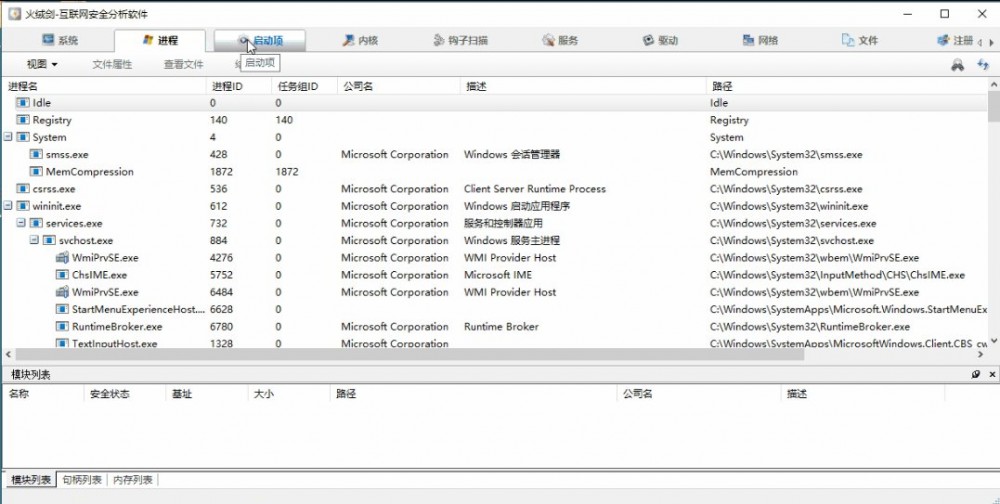This screenshot has height=504, width=1000.
Task: Select the Registry process icon
Action: (x=23, y=120)
